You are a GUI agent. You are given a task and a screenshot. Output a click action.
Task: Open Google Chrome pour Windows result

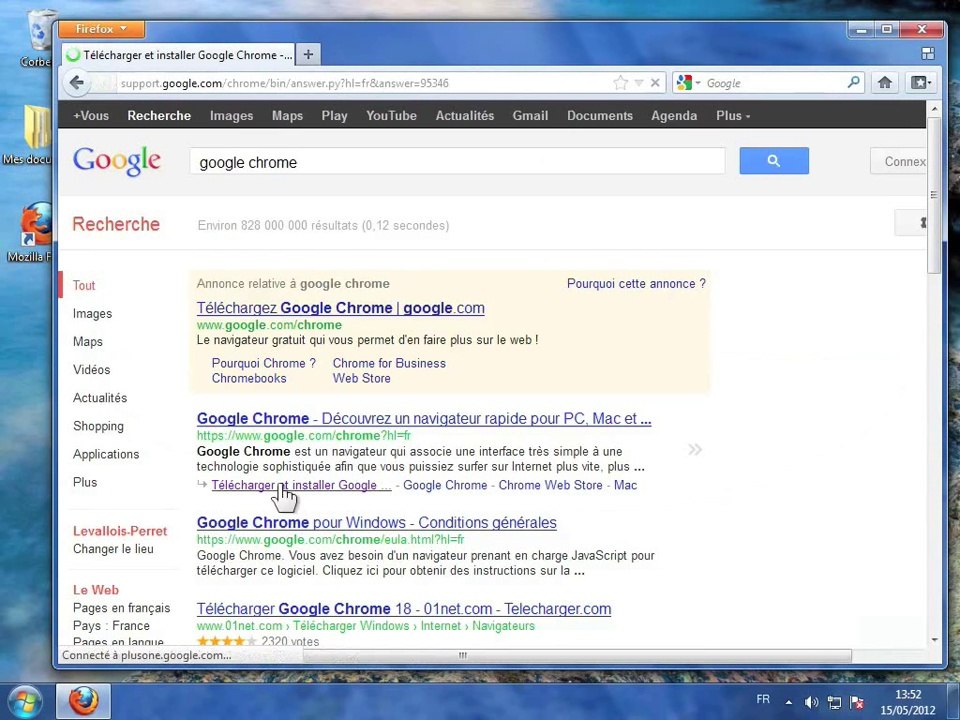click(x=377, y=522)
